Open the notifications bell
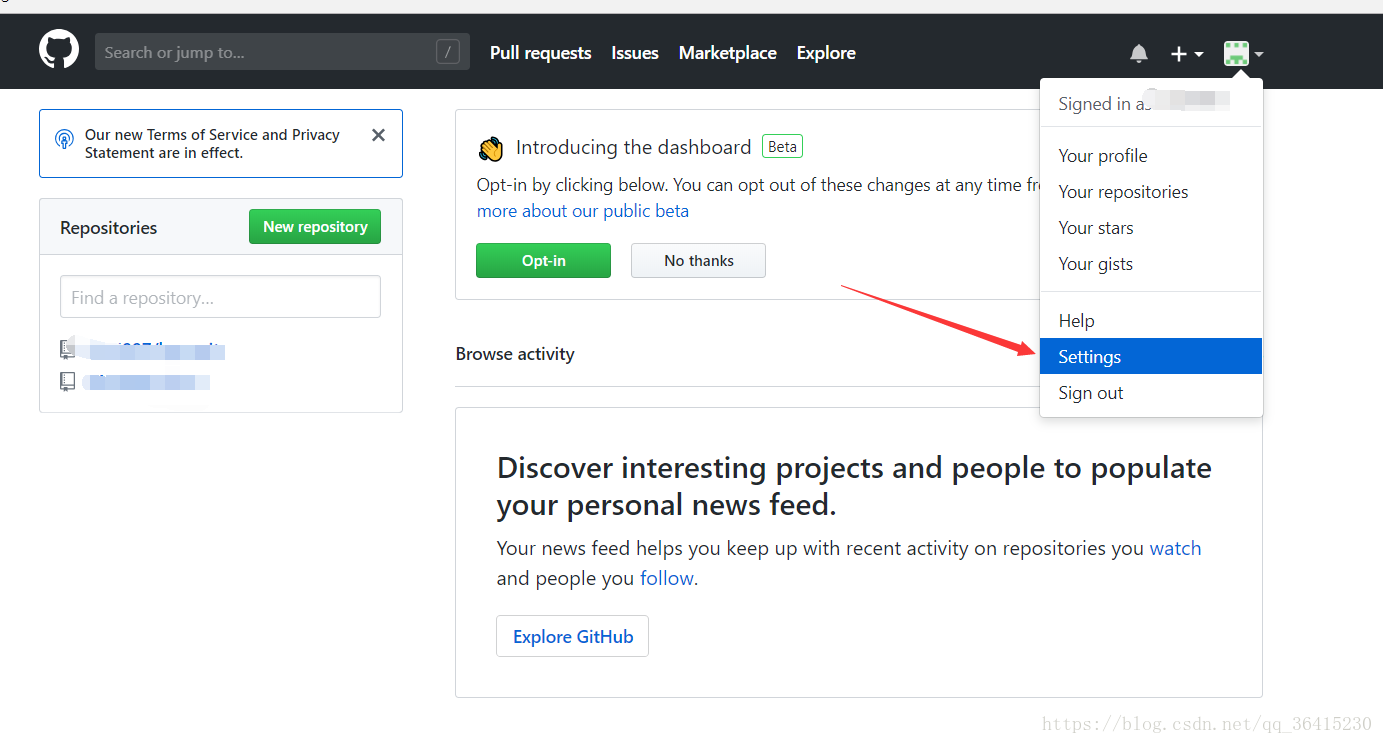The height and width of the screenshot is (744, 1383). [x=1139, y=53]
